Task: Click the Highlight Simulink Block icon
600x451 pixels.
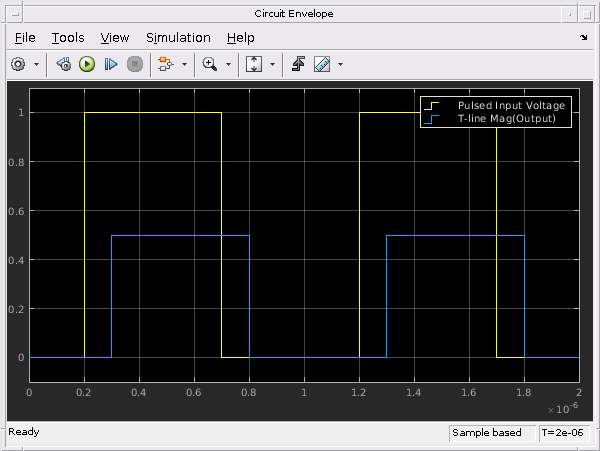Action: (x=166, y=64)
